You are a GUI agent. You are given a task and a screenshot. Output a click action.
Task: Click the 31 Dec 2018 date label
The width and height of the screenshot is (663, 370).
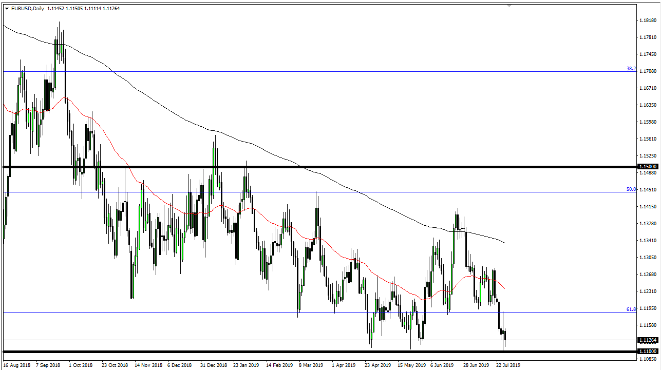(214, 365)
